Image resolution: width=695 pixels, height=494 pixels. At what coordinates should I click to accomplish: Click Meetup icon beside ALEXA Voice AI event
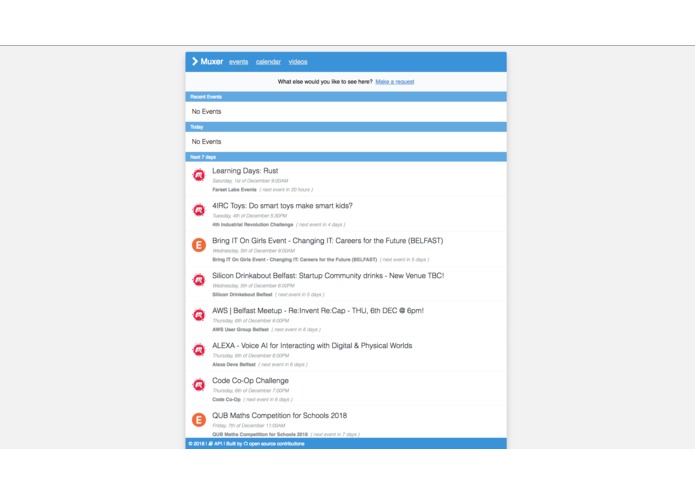(x=199, y=350)
